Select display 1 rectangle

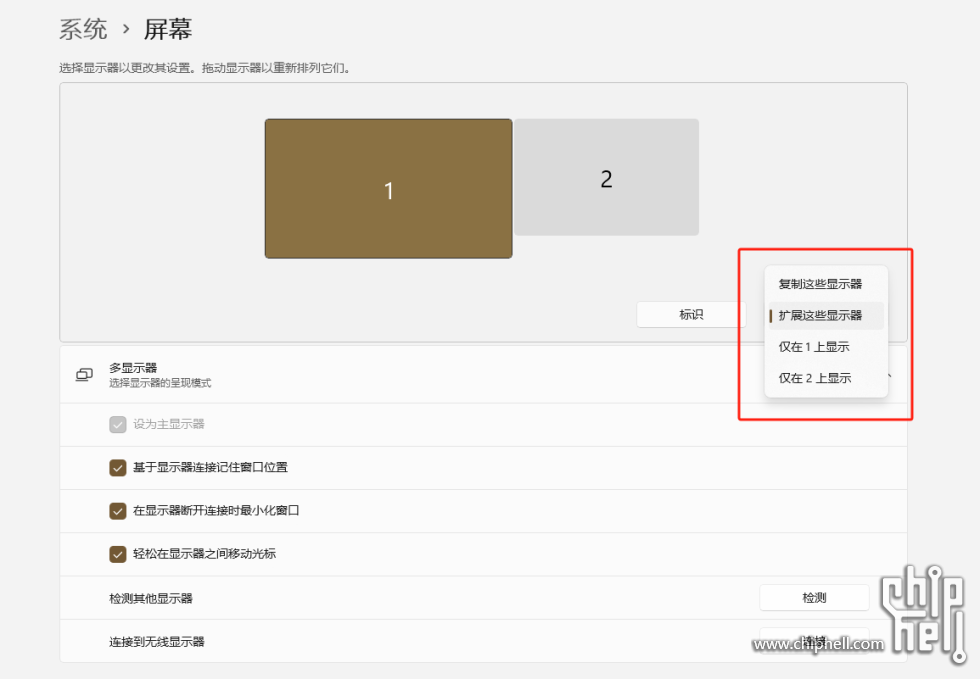pyautogui.click(x=388, y=188)
